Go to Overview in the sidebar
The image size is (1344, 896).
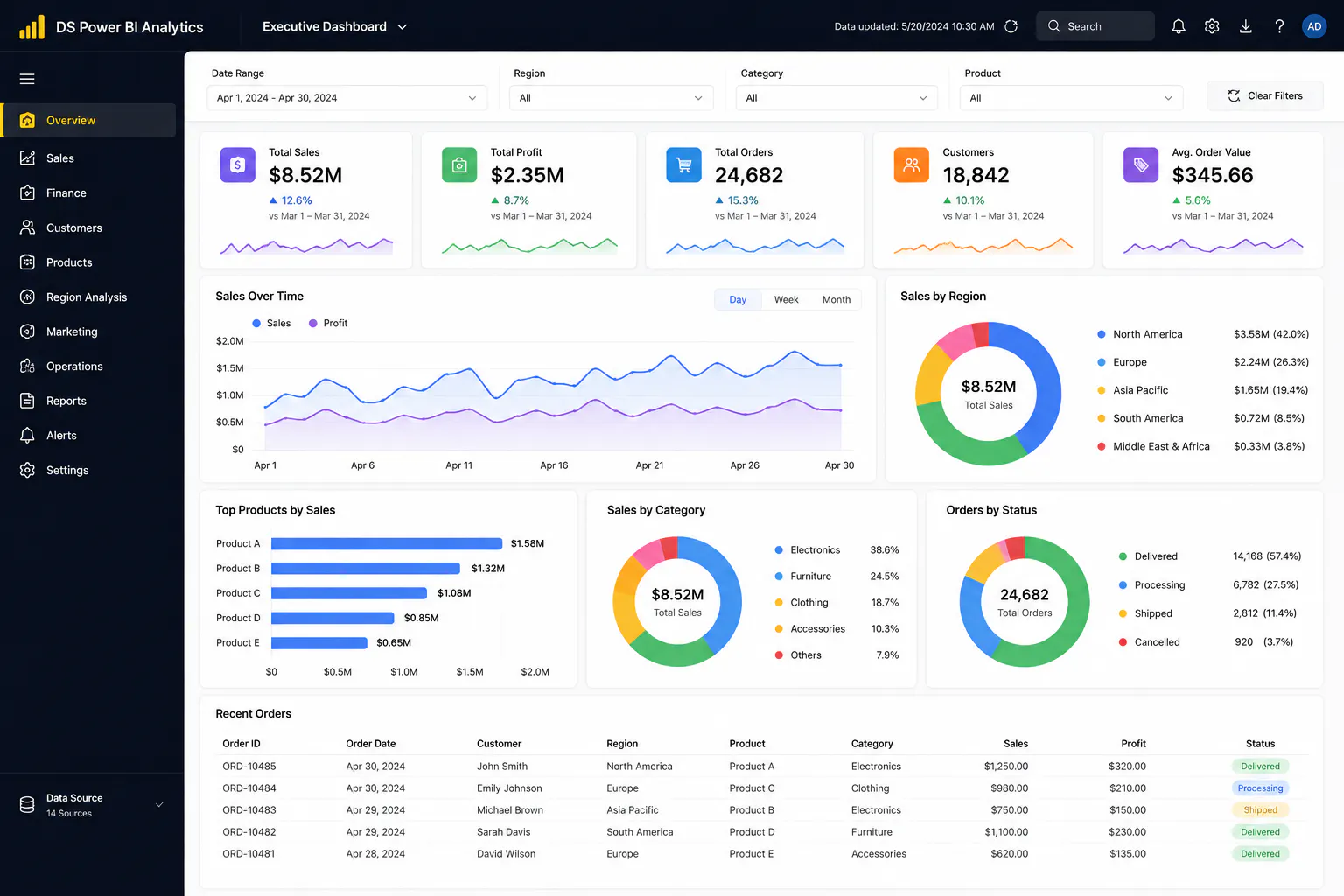click(x=88, y=120)
